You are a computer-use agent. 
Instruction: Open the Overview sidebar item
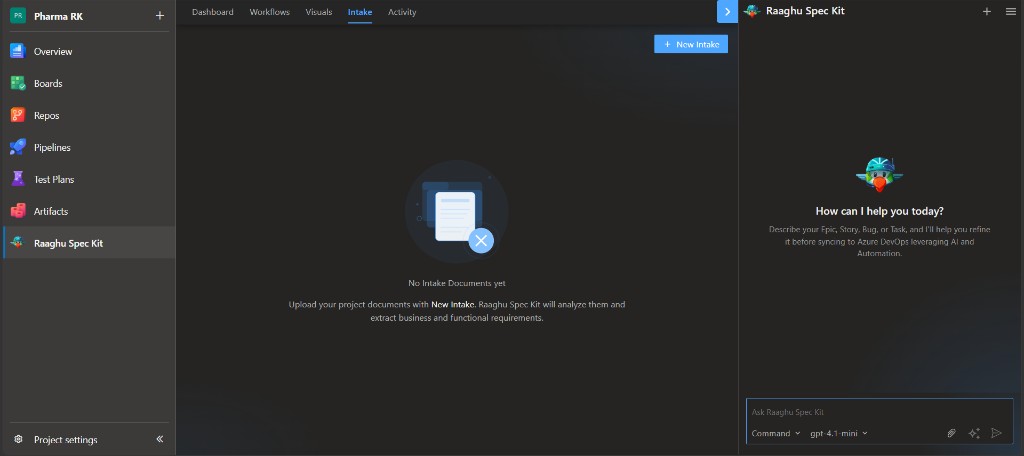88,52
